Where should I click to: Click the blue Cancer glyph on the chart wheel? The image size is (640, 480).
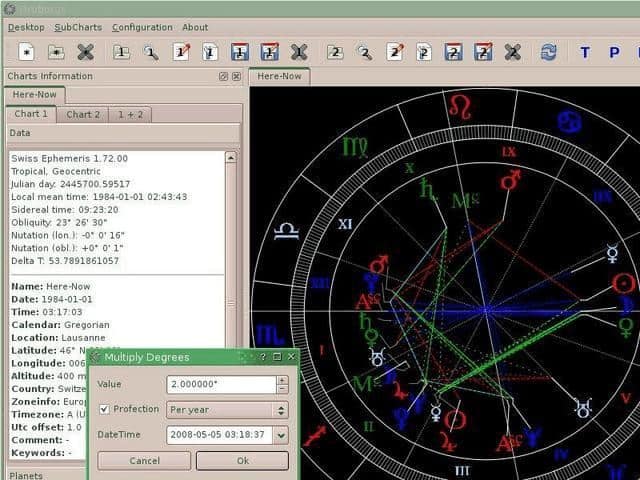pyautogui.click(x=570, y=122)
